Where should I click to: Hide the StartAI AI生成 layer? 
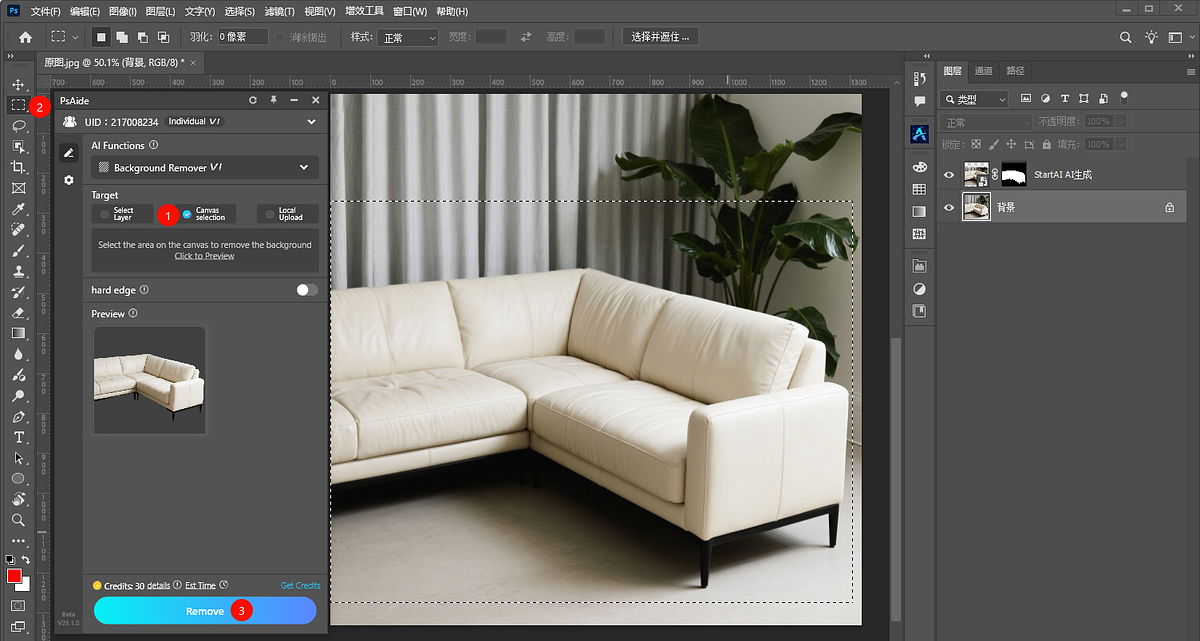[948, 173]
